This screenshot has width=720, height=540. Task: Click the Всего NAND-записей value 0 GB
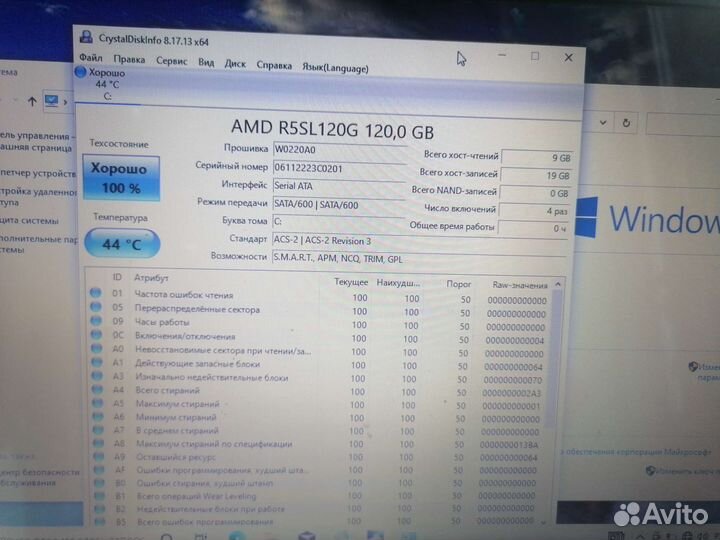(x=534, y=193)
